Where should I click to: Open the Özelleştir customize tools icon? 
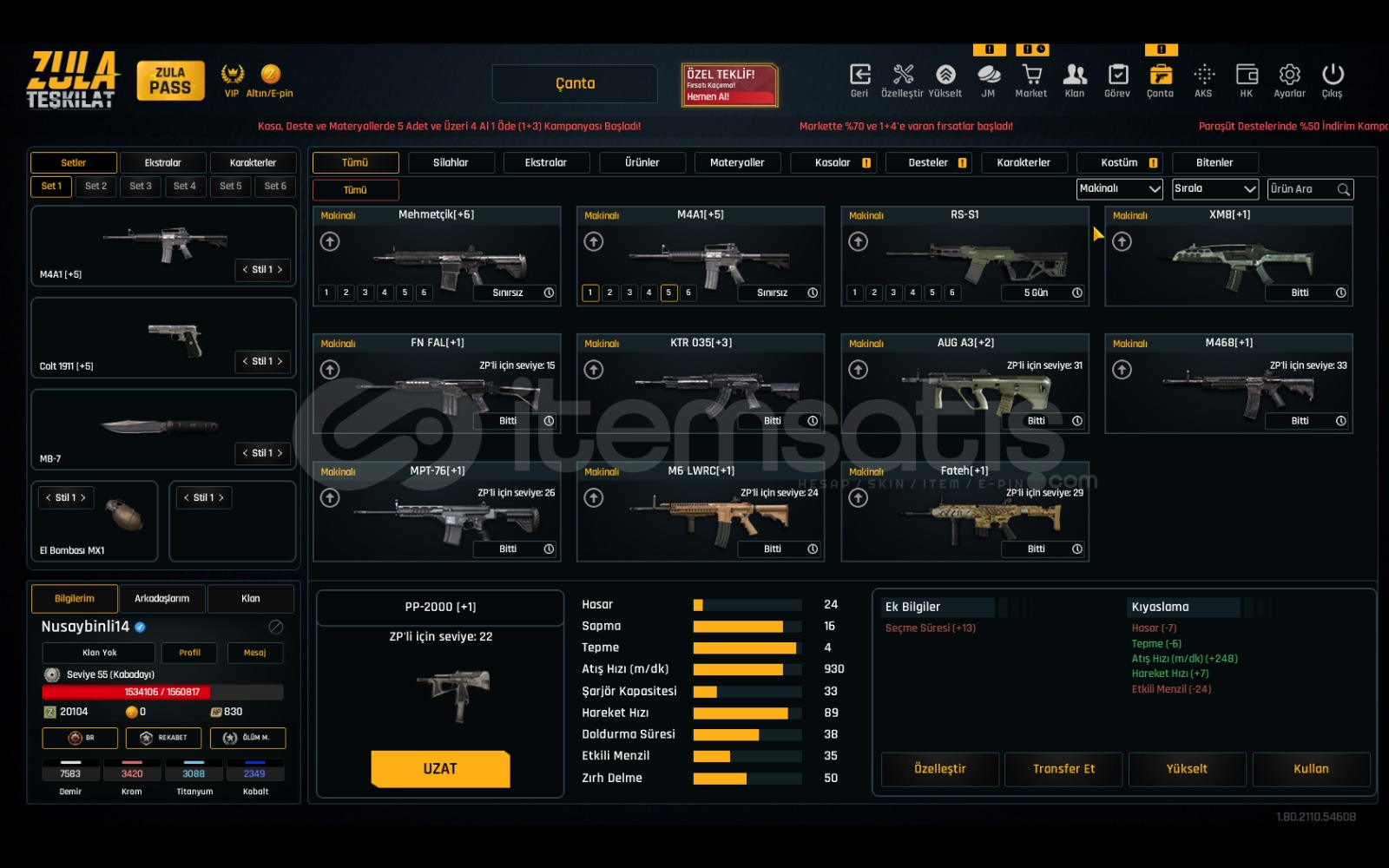click(903, 75)
